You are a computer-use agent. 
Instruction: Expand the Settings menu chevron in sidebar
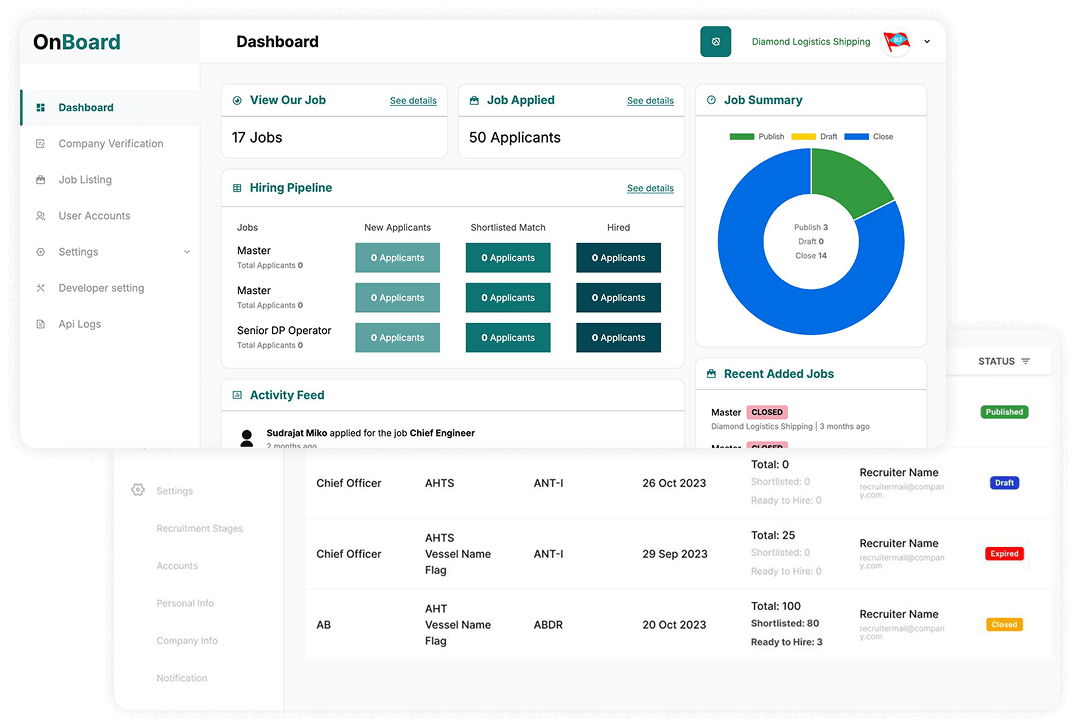point(187,252)
